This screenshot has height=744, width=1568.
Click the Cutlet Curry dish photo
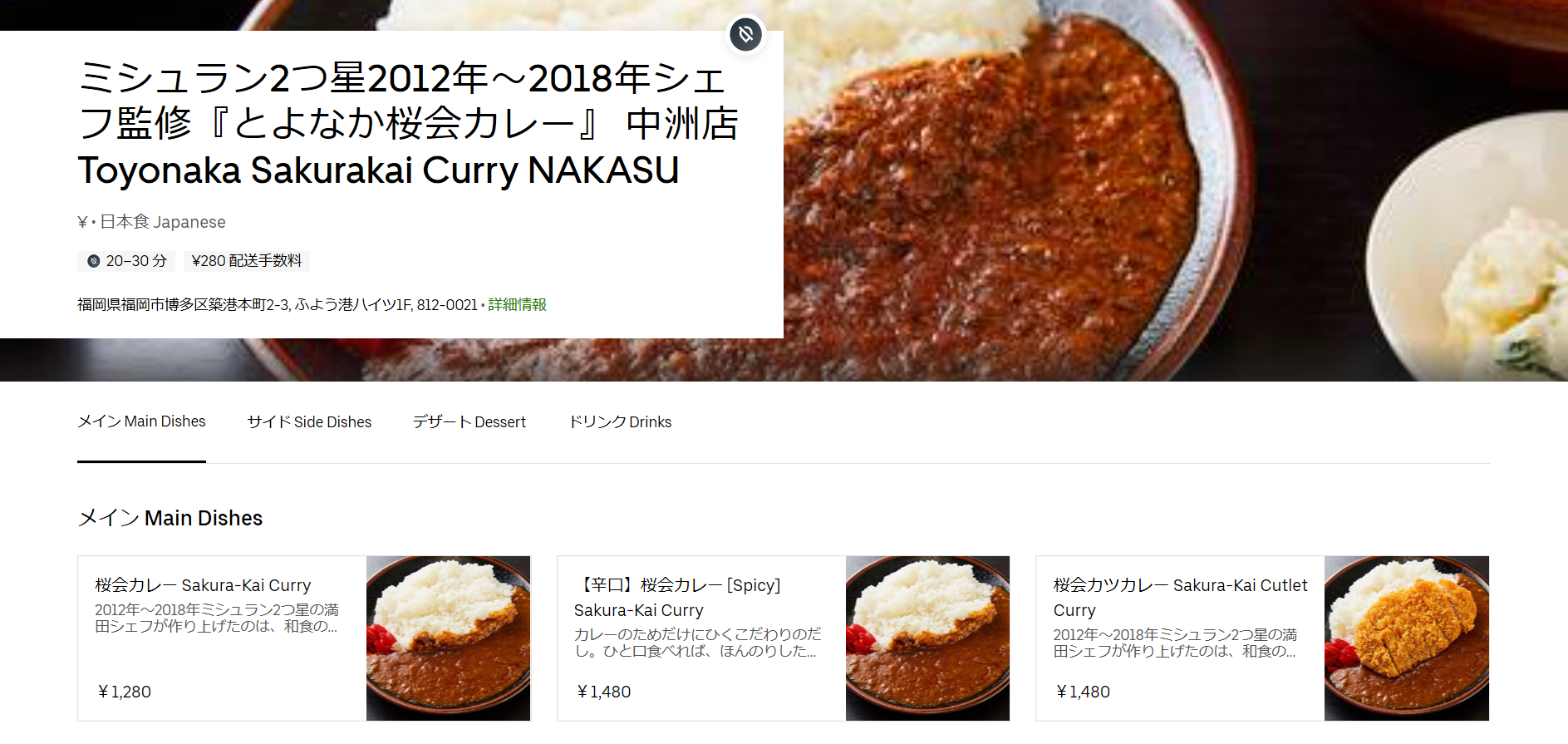coord(1407,638)
